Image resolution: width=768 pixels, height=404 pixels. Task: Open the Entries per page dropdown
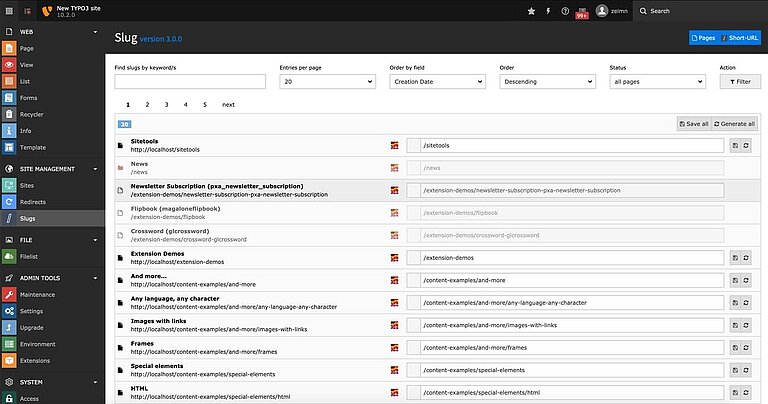[x=327, y=82]
